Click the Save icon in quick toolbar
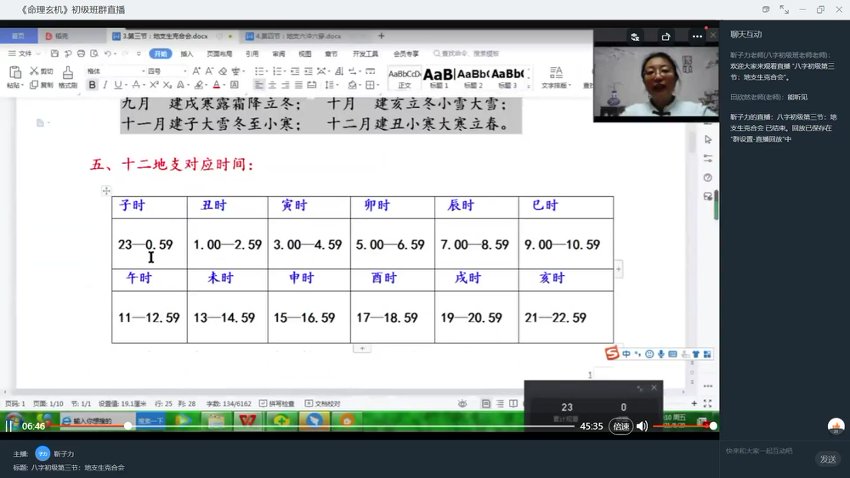Viewport: 850px width, 478px height. point(54,53)
